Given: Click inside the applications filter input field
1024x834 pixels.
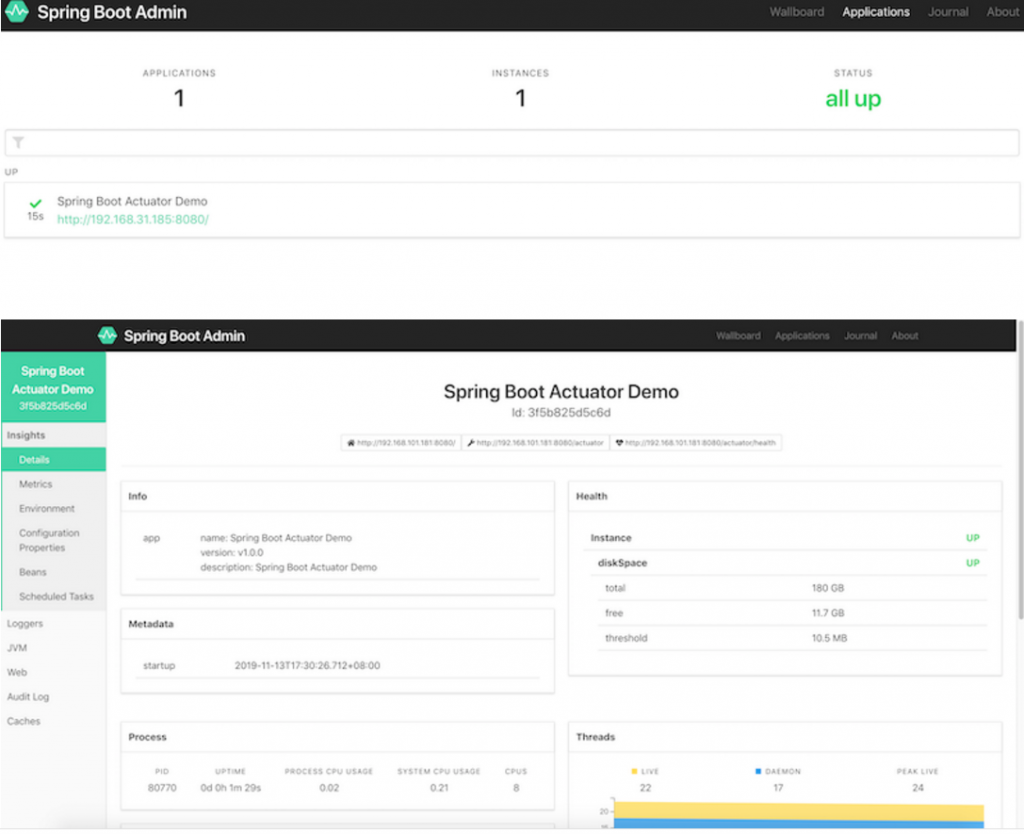Looking at the screenshot, I should [x=512, y=143].
